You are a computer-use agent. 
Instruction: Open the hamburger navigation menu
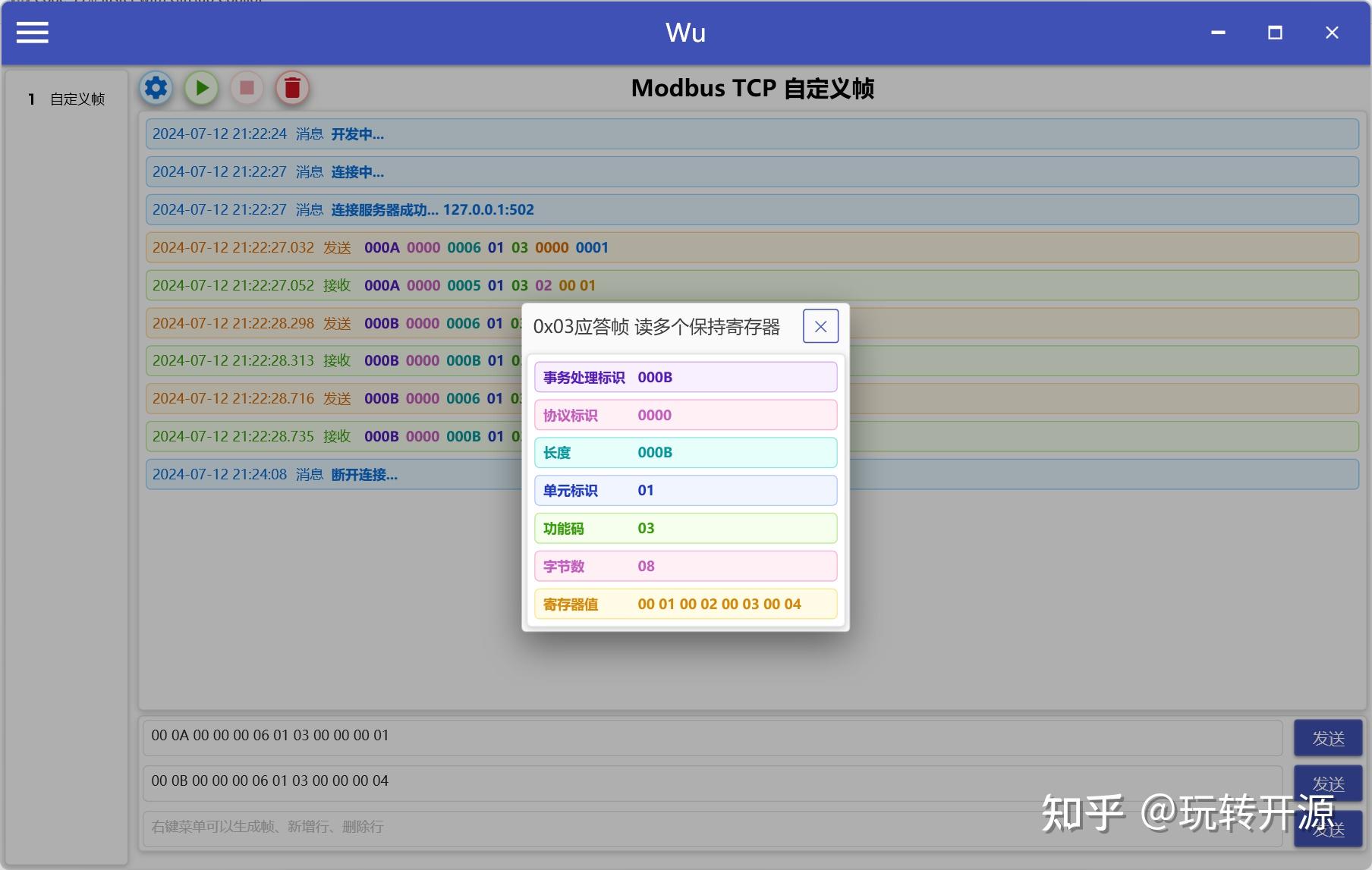point(32,33)
